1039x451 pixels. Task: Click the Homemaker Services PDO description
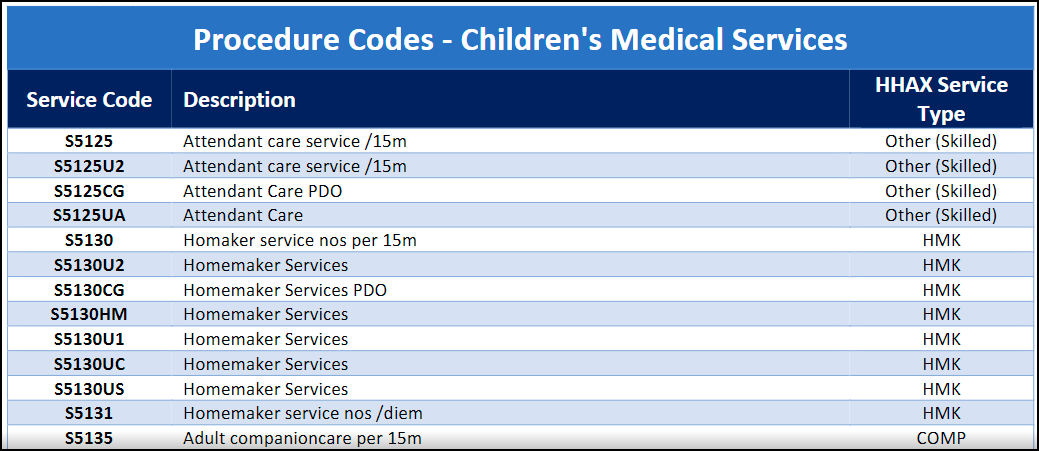(284, 290)
